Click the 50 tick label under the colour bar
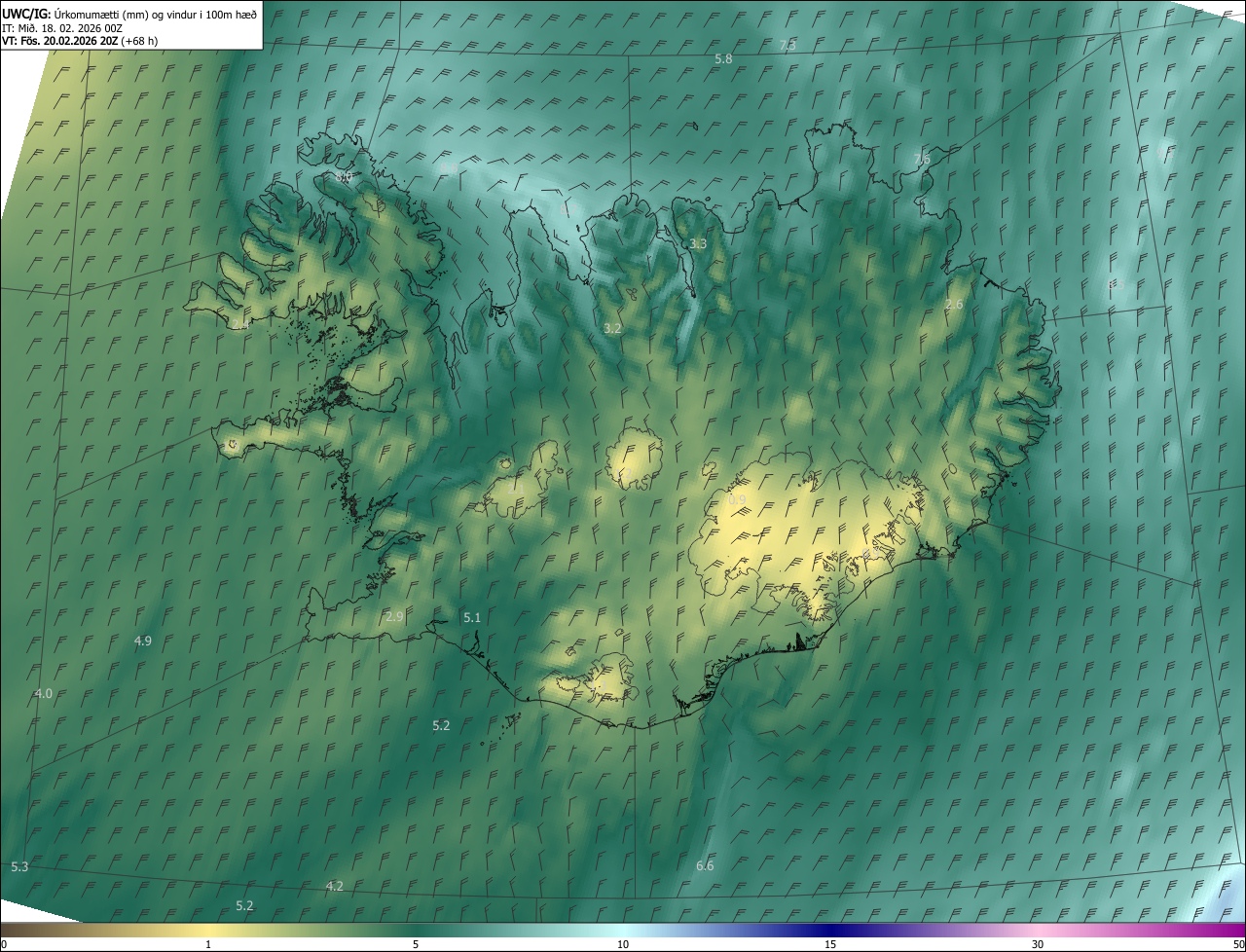The width and height of the screenshot is (1246, 952). pos(1238,944)
